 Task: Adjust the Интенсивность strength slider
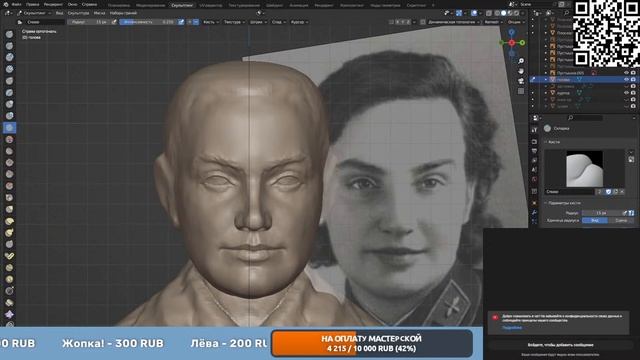[148, 22]
